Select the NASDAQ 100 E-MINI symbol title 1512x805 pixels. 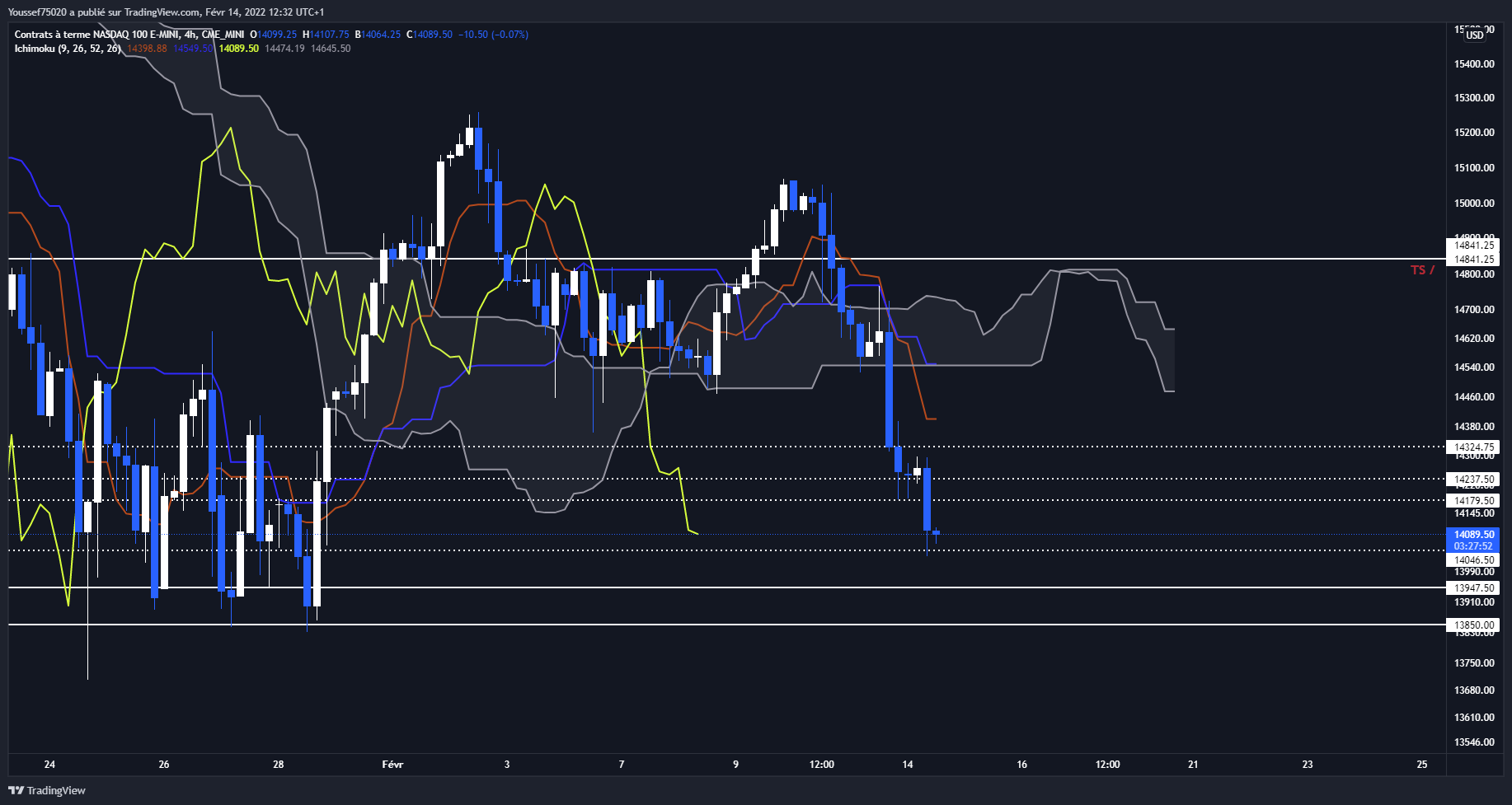[x=129, y=35]
